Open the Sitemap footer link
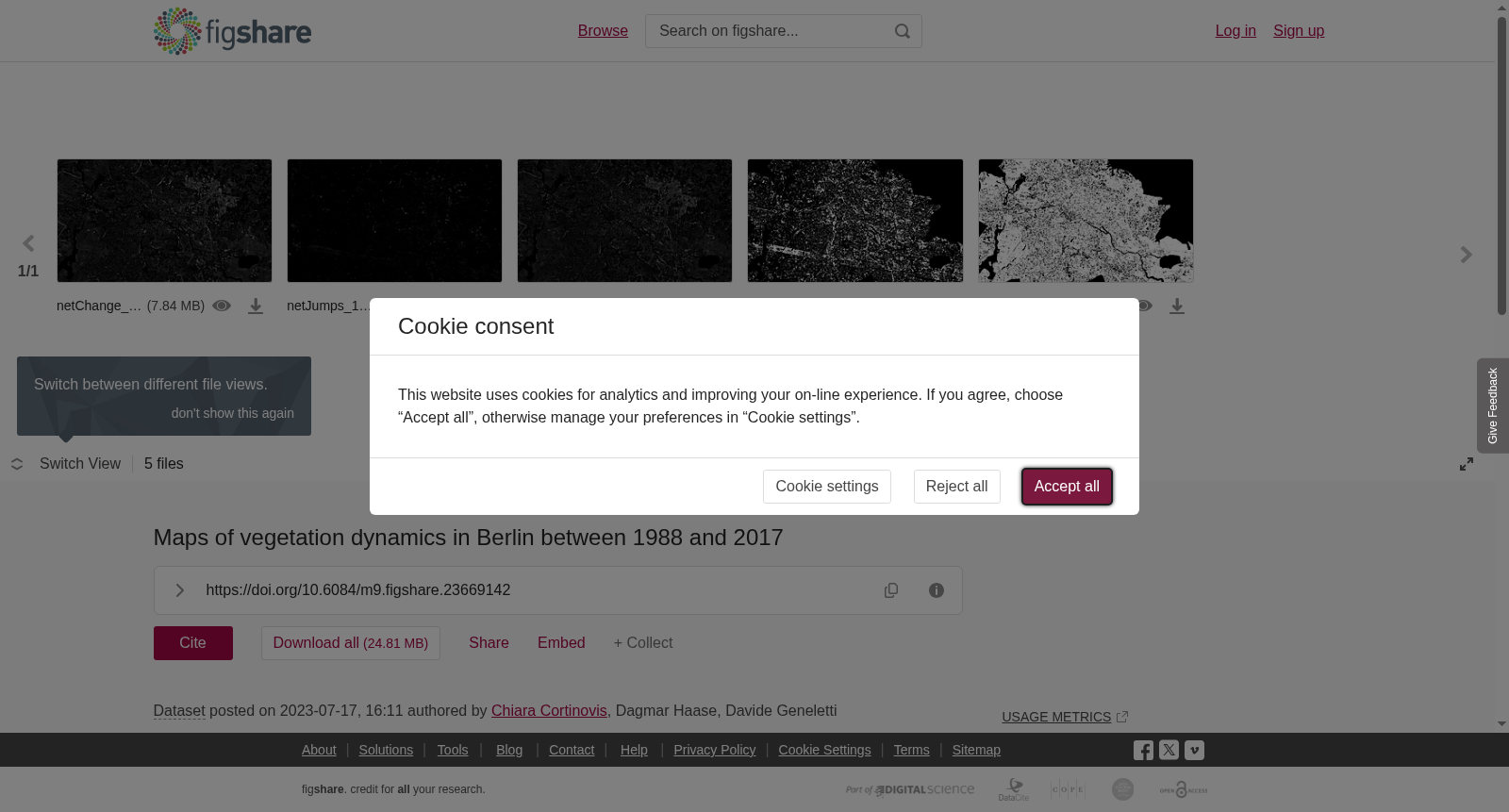 coord(976,750)
